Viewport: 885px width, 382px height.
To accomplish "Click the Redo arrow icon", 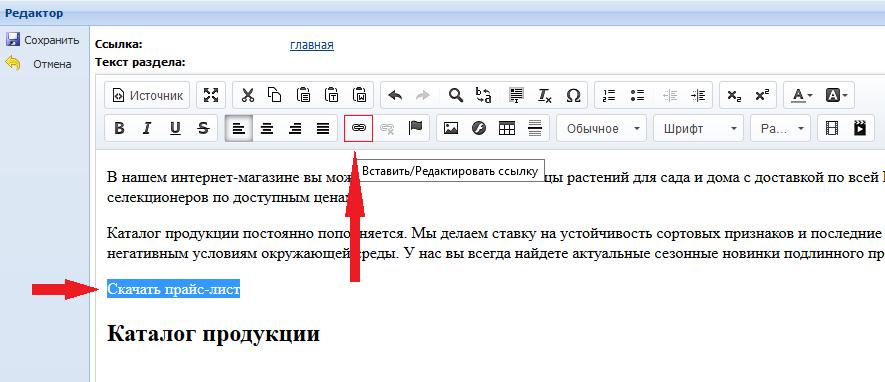I will point(423,95).
